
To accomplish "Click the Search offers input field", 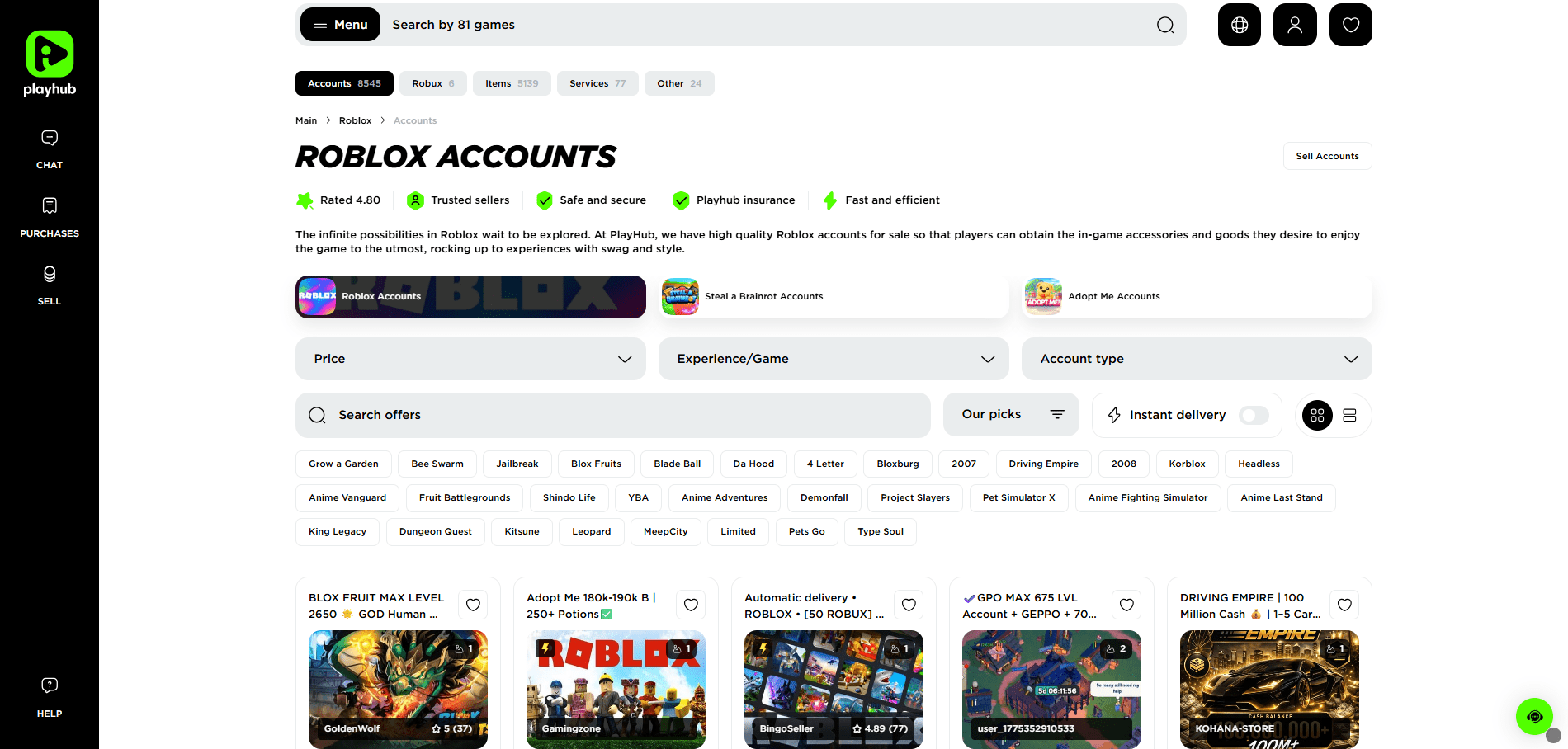I will tap(612, 415).
